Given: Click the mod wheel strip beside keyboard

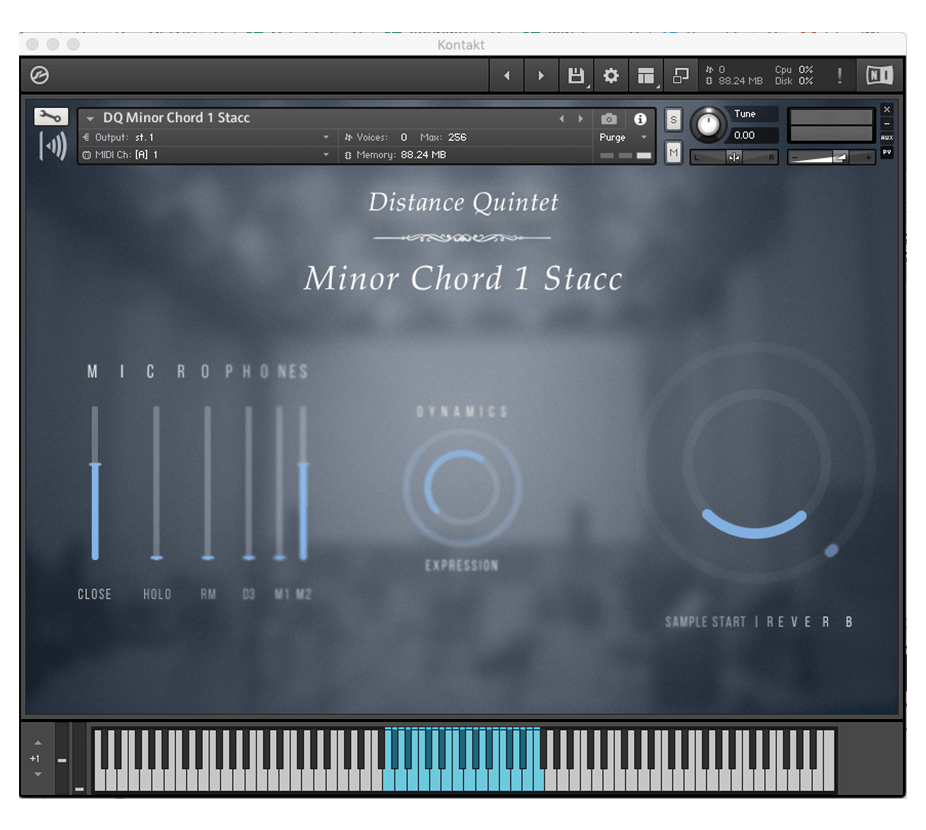Looking at the screenshot, I should tap(79, 759).
